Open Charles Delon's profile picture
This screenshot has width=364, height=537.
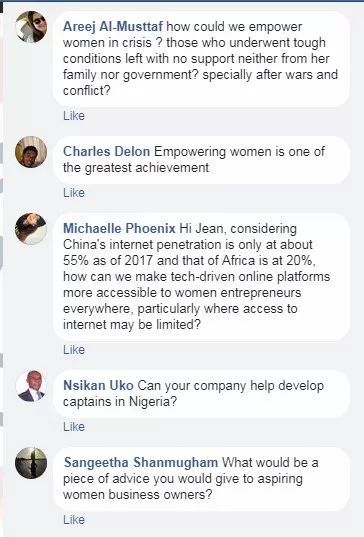31,152
